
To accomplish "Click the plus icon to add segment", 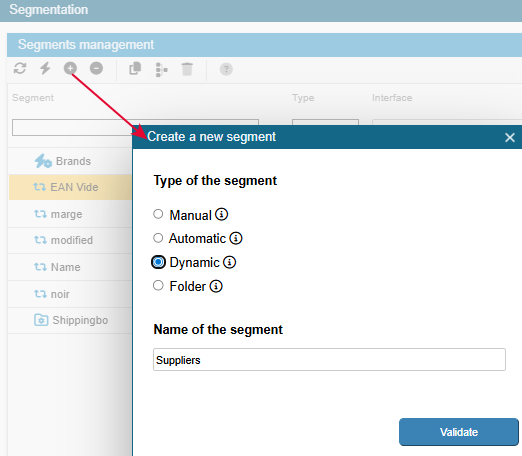I will [70, 69].
